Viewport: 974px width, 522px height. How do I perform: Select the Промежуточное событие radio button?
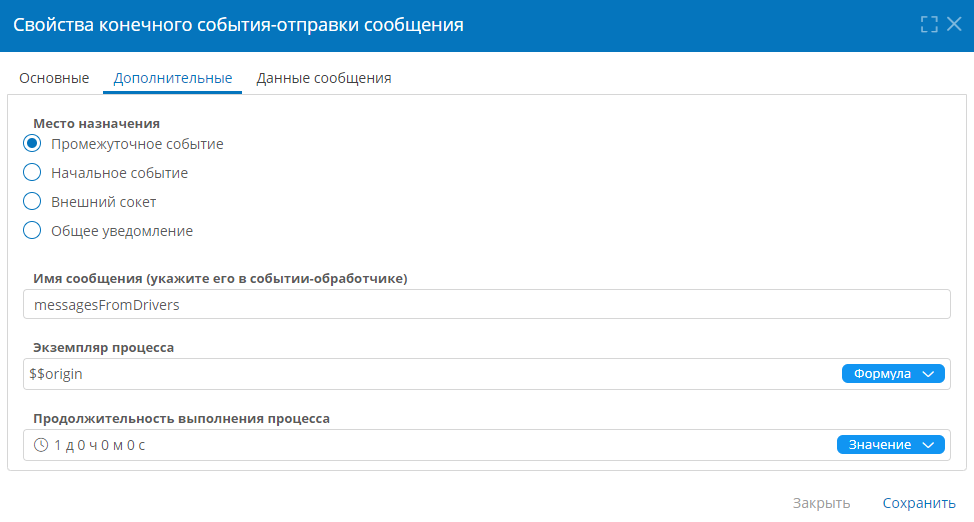pos(32,144)
